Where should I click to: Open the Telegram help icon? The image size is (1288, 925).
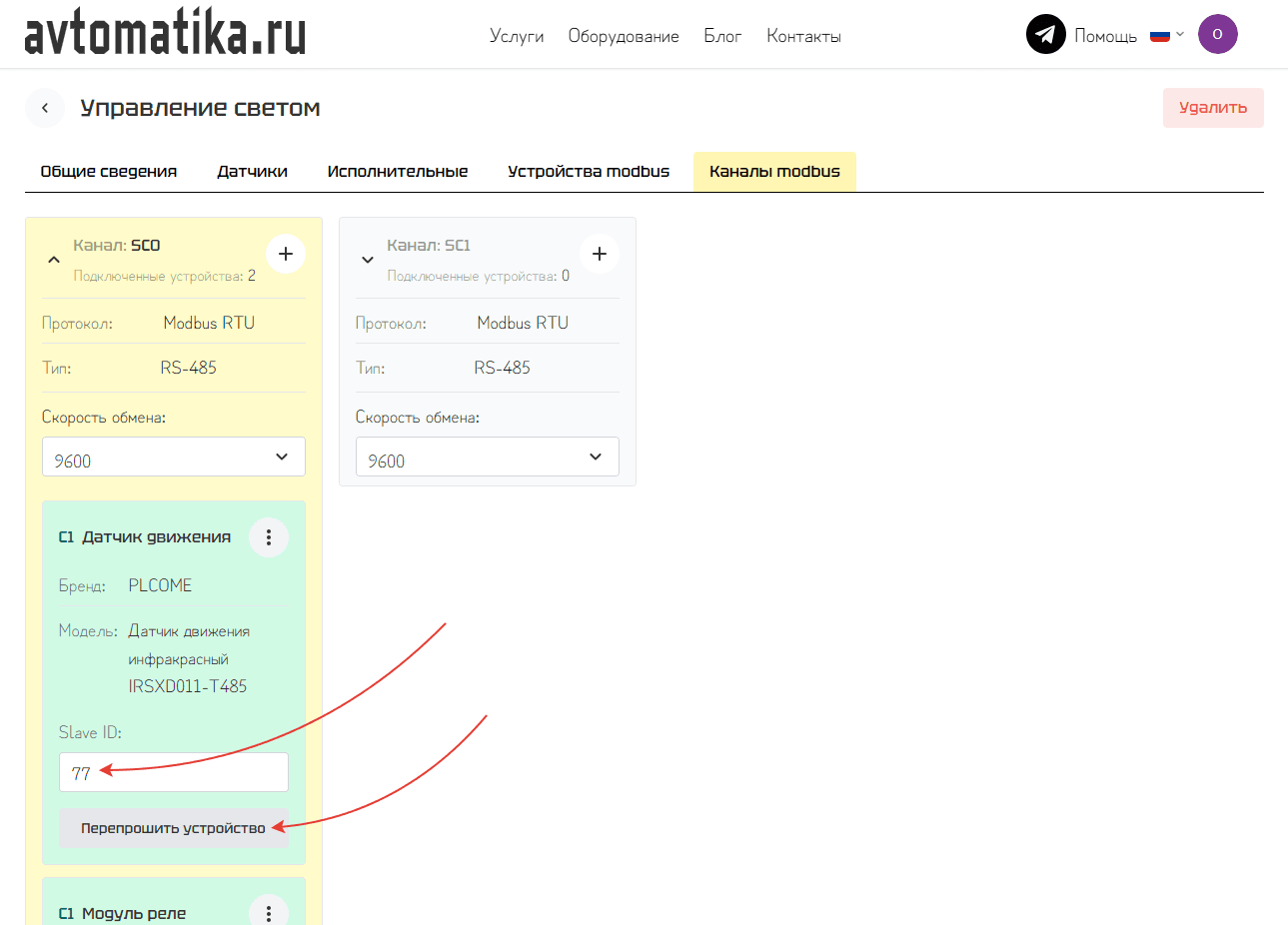pos(1045,35)
